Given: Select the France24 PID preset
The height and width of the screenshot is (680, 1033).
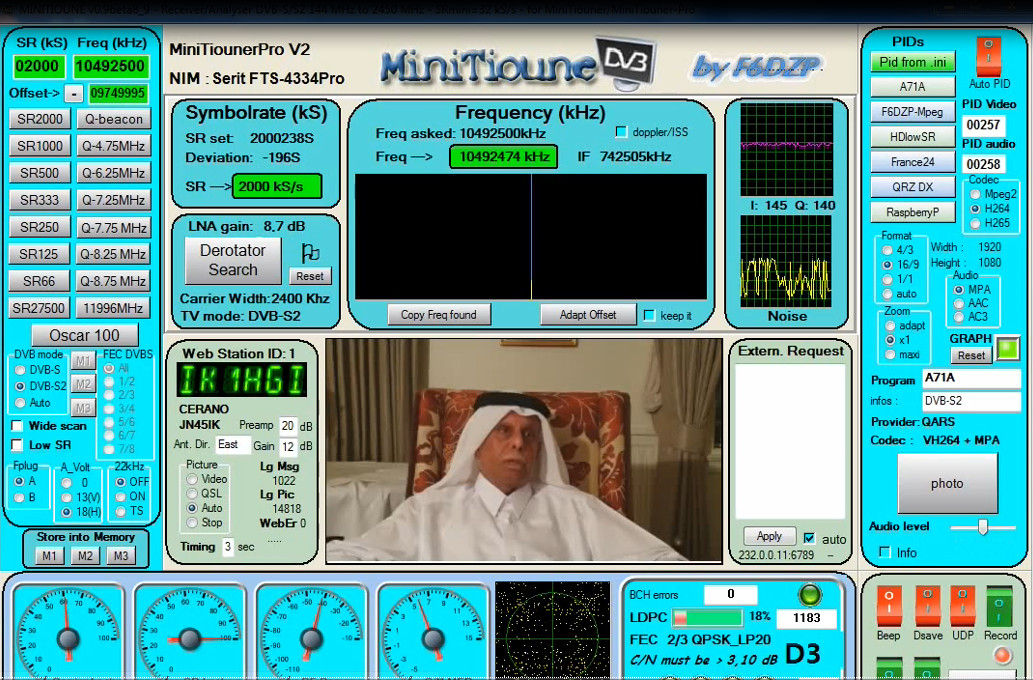Looking at the screenshot, I should coord(912,162).
